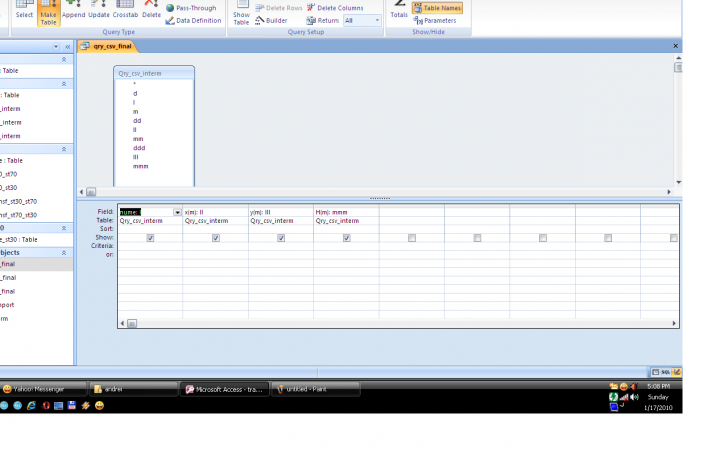This screenshot has width=728, height=455.
Task: Select field mmm in Qry_csv_interm list
Action: [x=140, y=166]
